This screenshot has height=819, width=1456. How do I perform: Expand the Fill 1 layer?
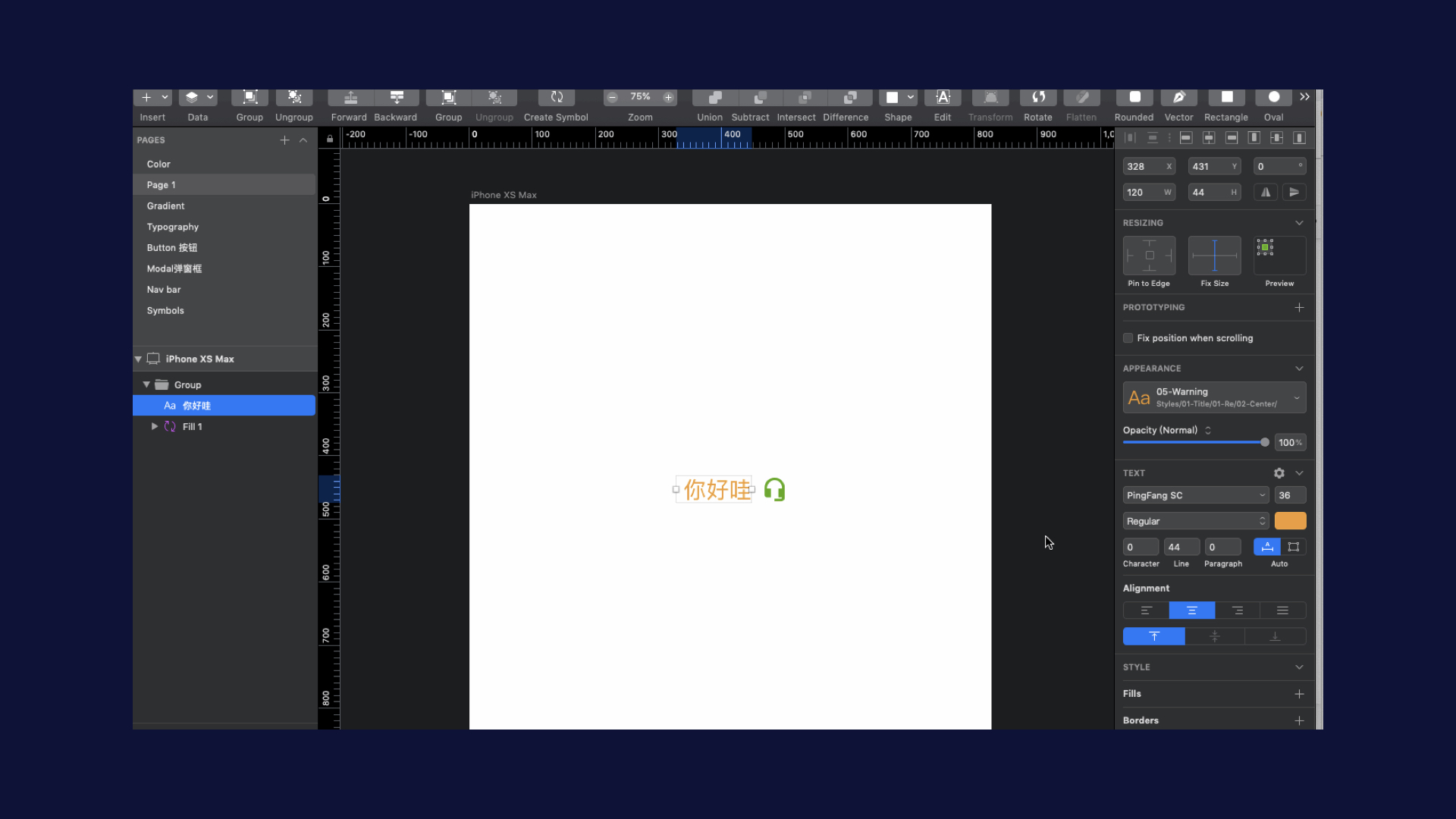pyautogui.click(x=155, y=427)
